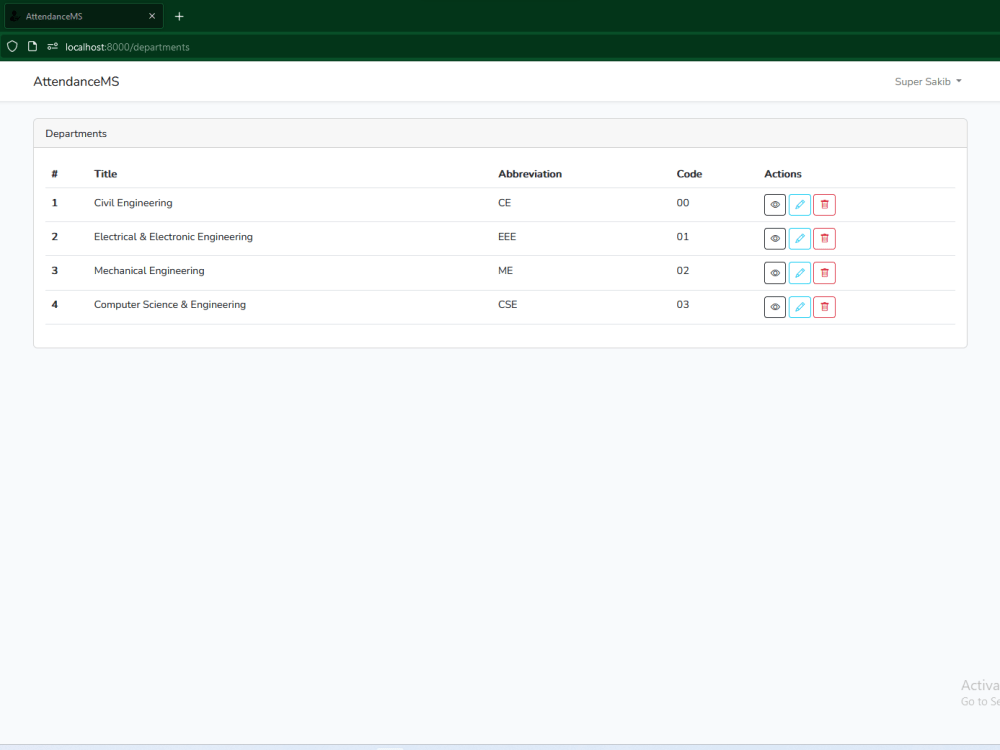Click the edit pencil for Electrical & Electronic Engineering

click(x=799, y=238)
